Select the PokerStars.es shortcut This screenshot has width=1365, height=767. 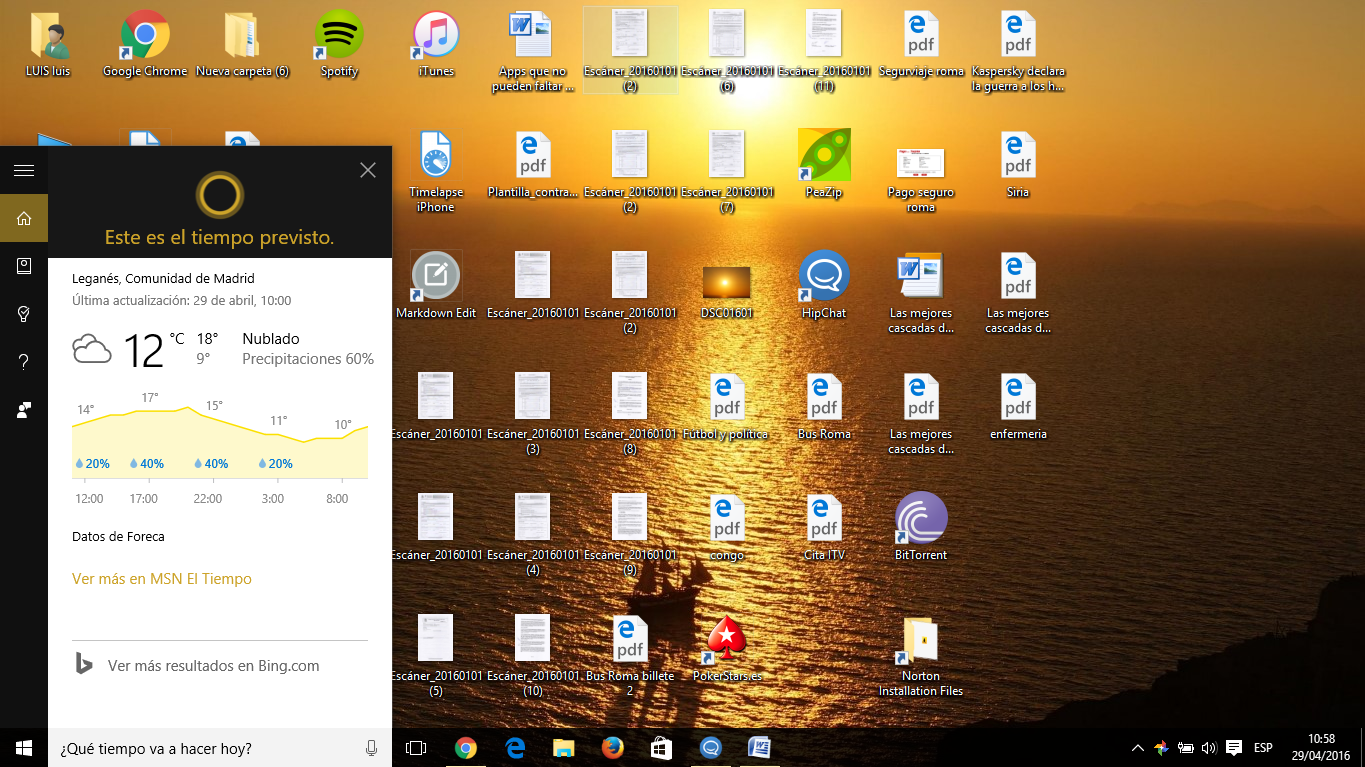point(727,649)
